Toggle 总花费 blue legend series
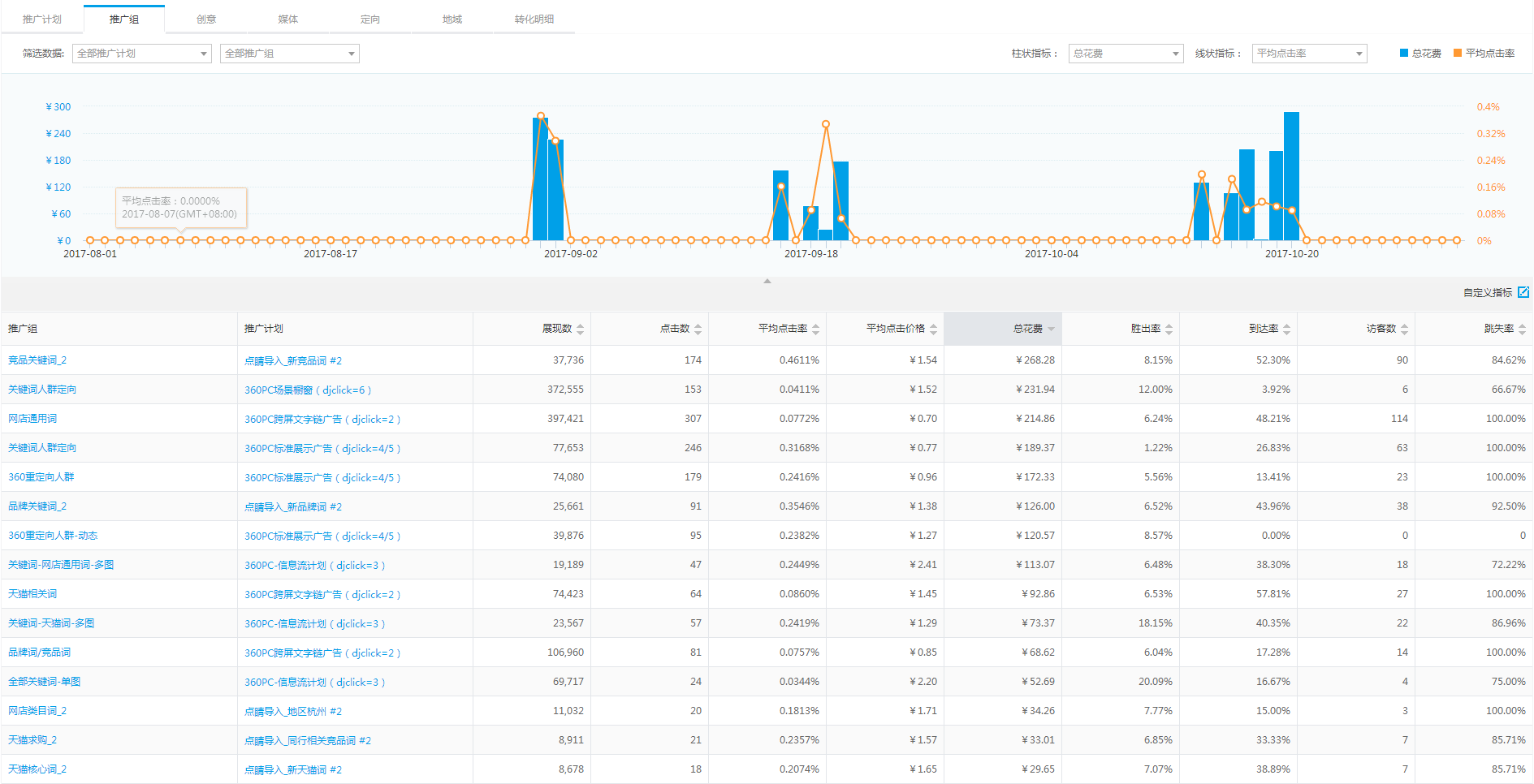The image size is (1534, 784). 1420,54
